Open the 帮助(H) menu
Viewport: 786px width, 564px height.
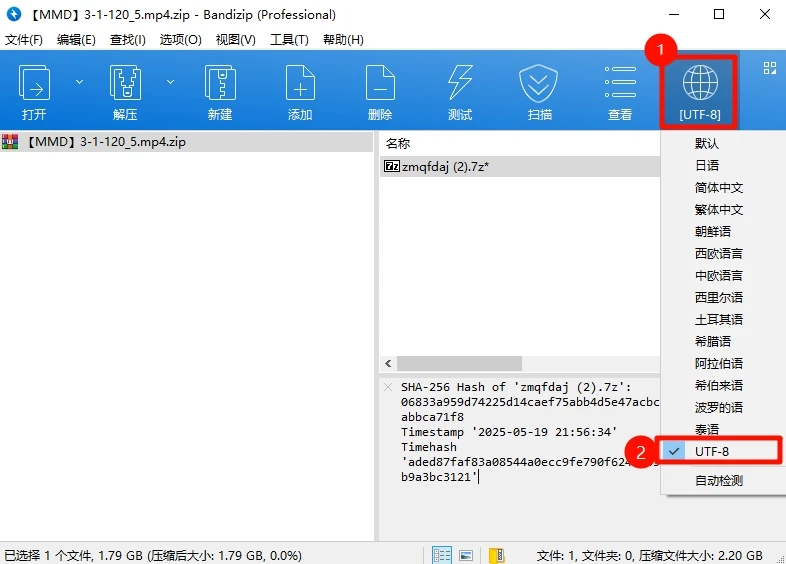343,40
